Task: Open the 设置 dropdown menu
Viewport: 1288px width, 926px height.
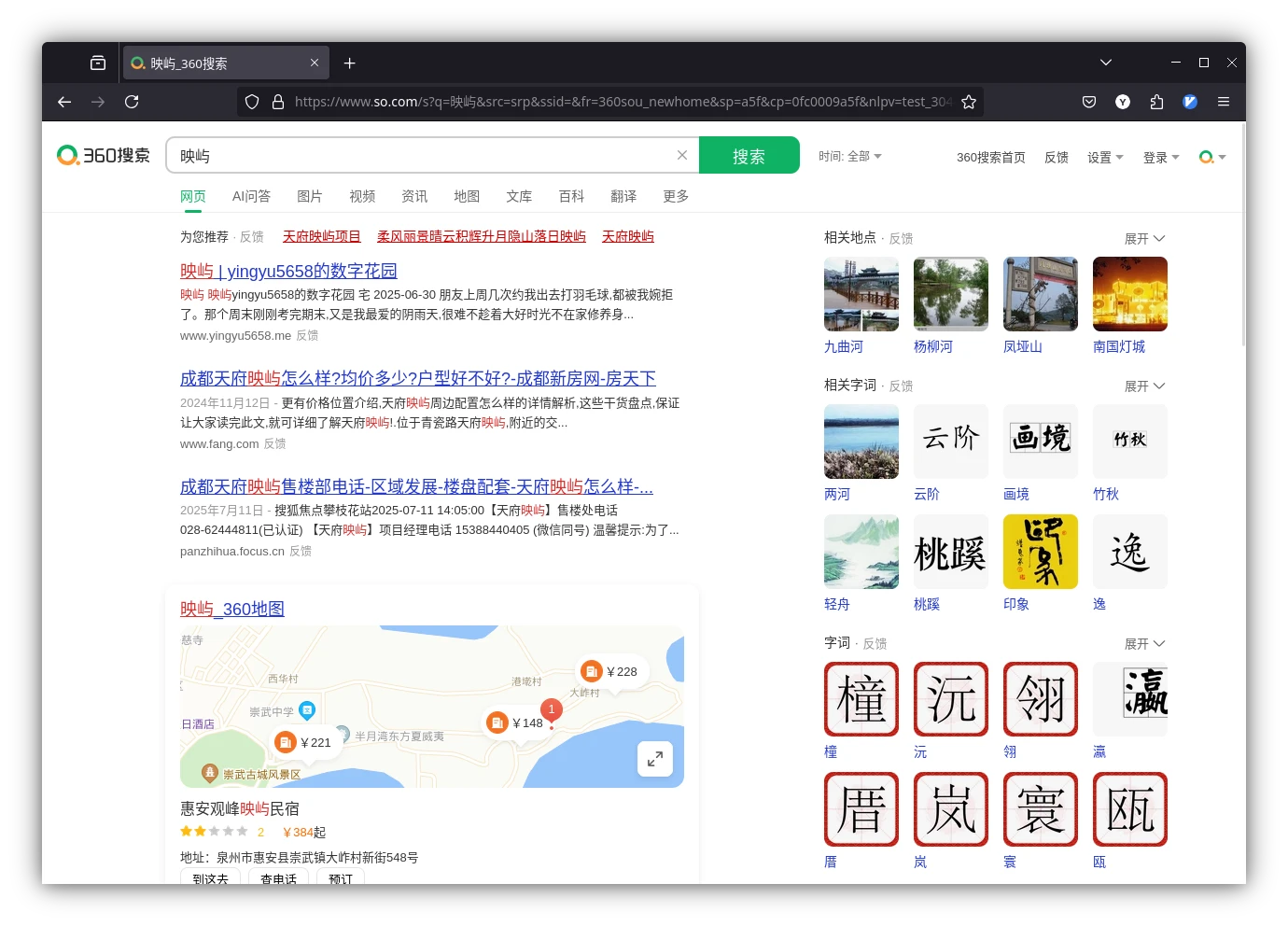Action: 1105,158
